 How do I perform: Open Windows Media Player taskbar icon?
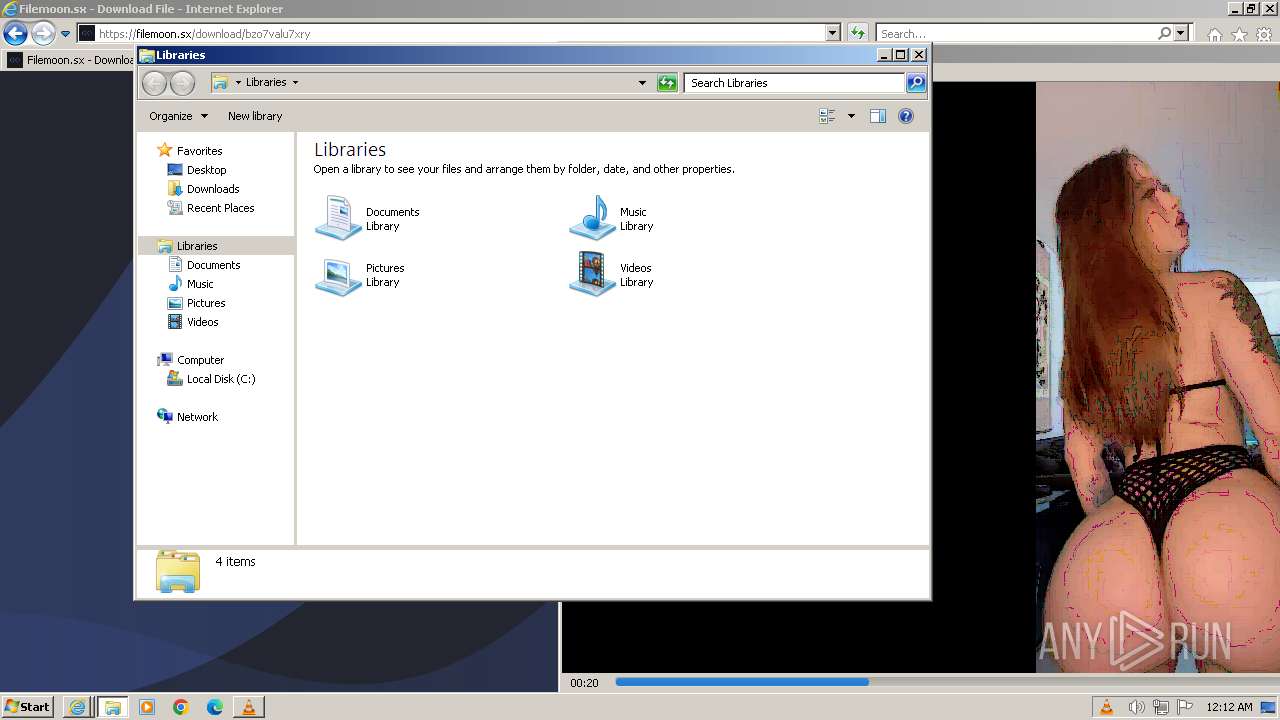[147, 707]
